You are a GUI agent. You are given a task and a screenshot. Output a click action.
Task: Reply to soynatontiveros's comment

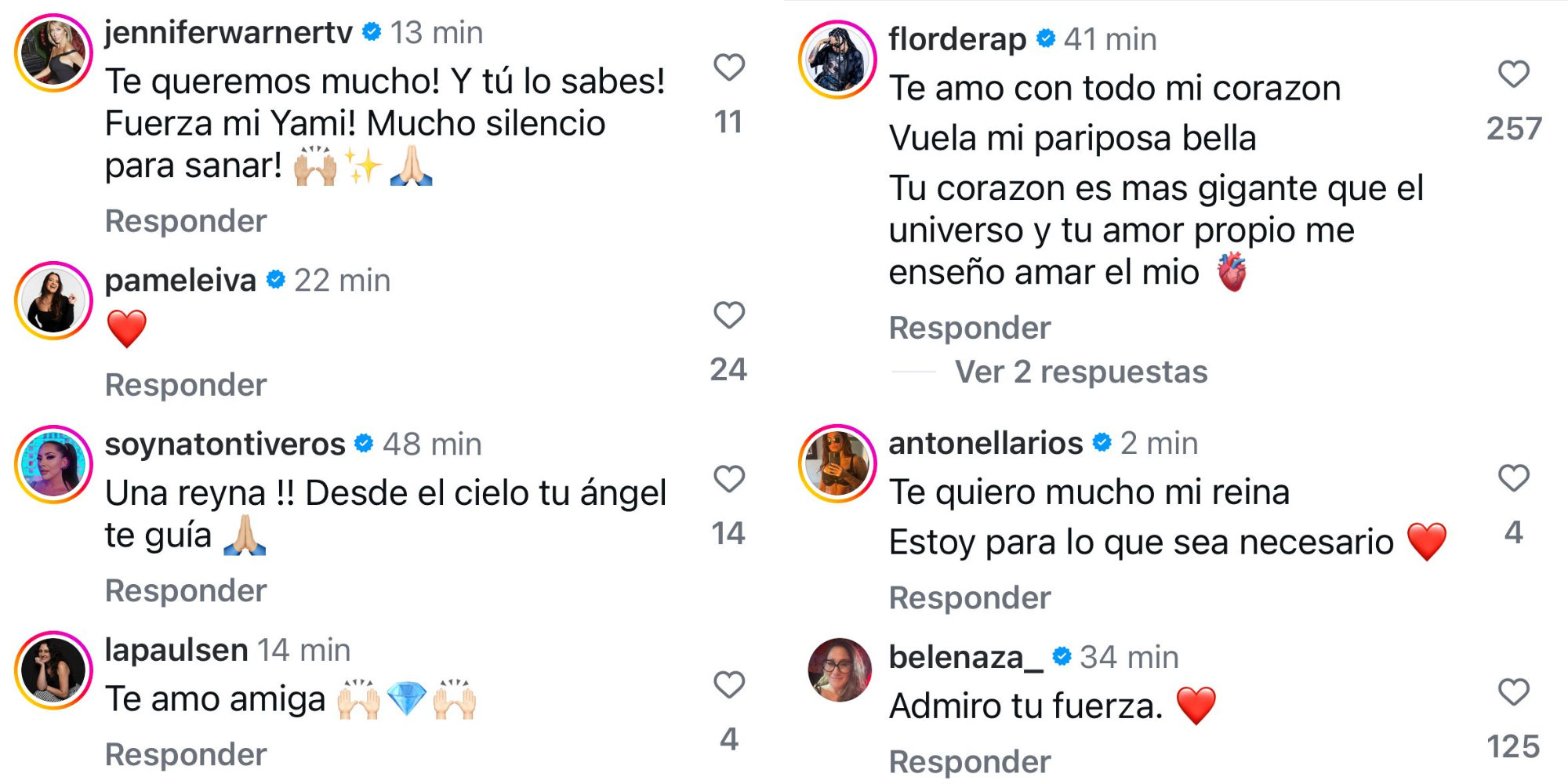click(186, 590)
